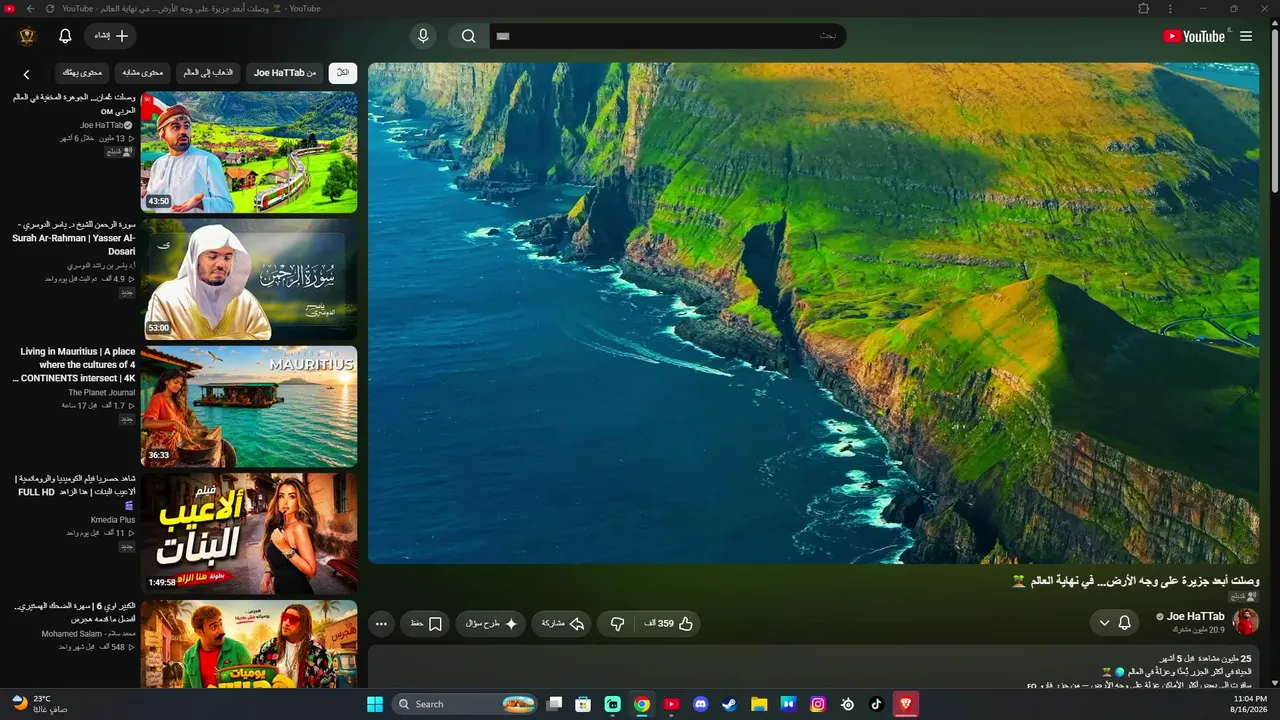Screen dimensions: 1280x720
Task: Like the video (359 ألف)
Action: (669, 624)
